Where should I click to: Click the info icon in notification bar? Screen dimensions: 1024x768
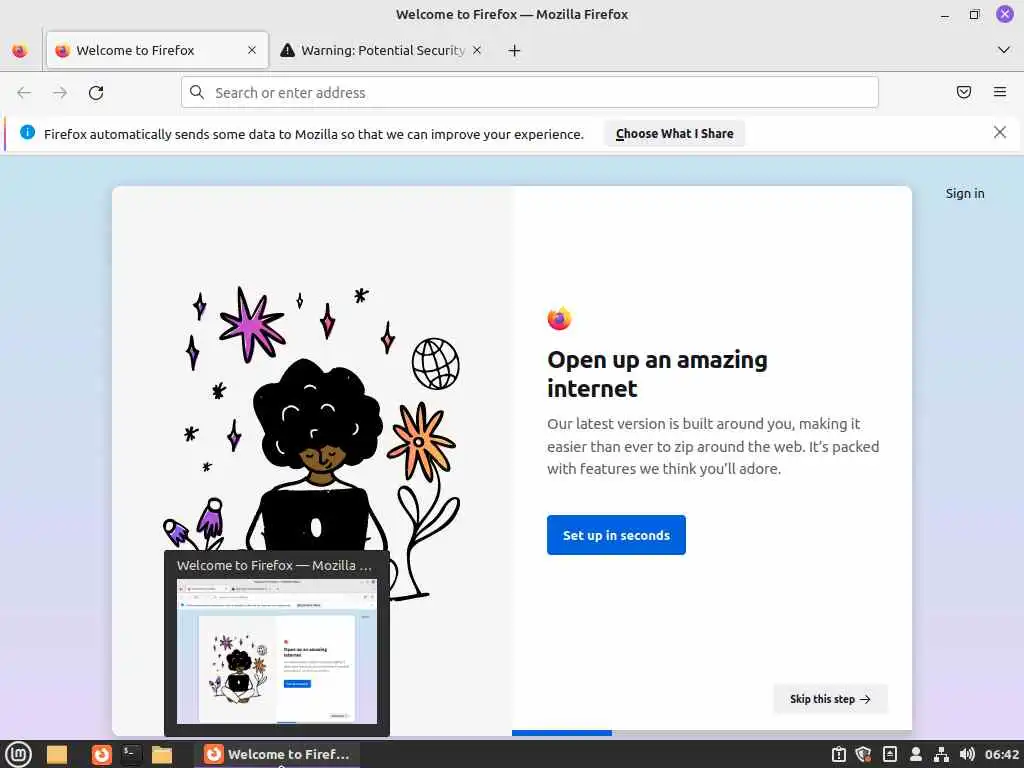point(27,133)
